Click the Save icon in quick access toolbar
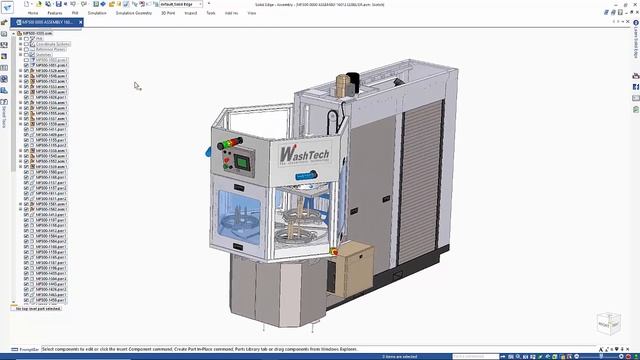The image size is (640, 360). [x=58, y=4]
